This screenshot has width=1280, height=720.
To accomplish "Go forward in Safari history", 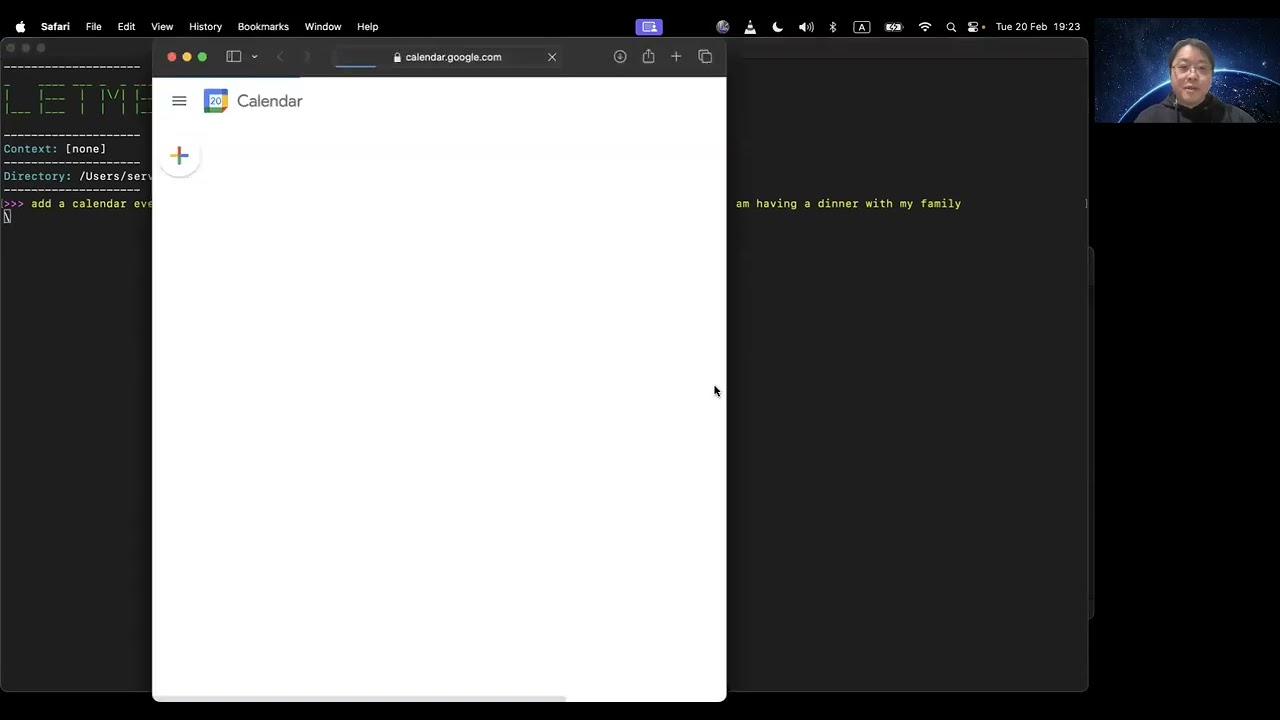I will [307, 57].
